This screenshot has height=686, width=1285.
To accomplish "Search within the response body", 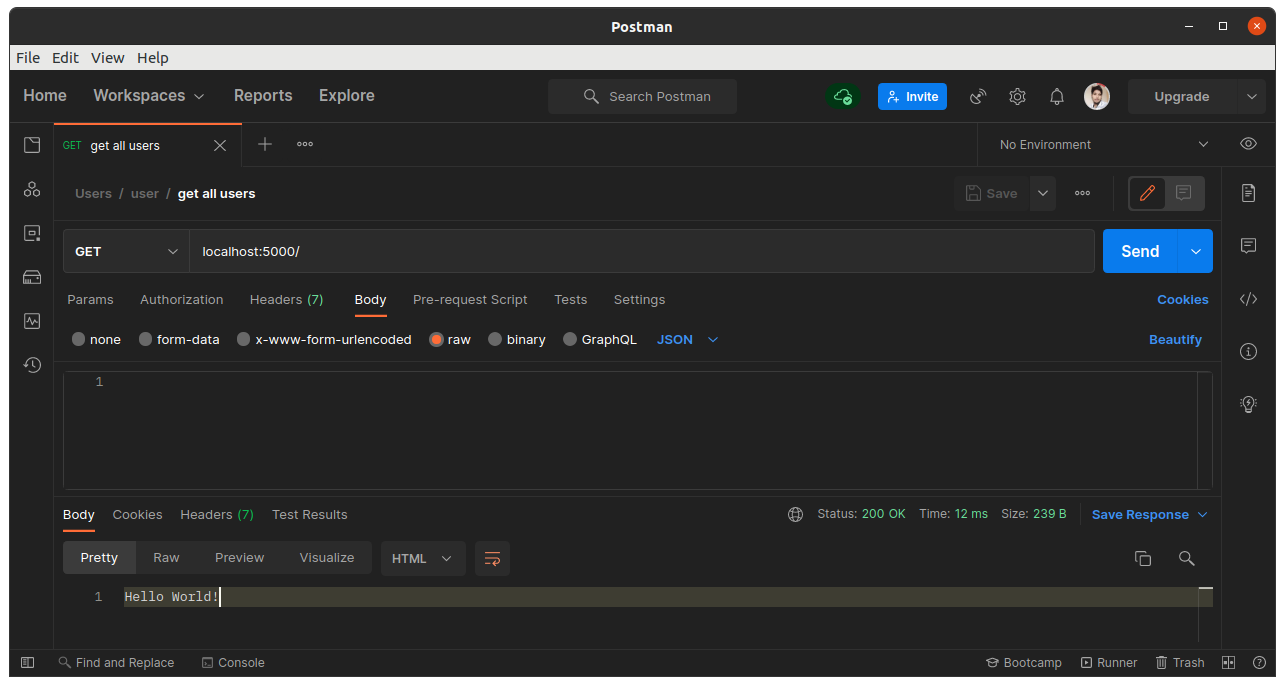I will tap(1187, 559).
